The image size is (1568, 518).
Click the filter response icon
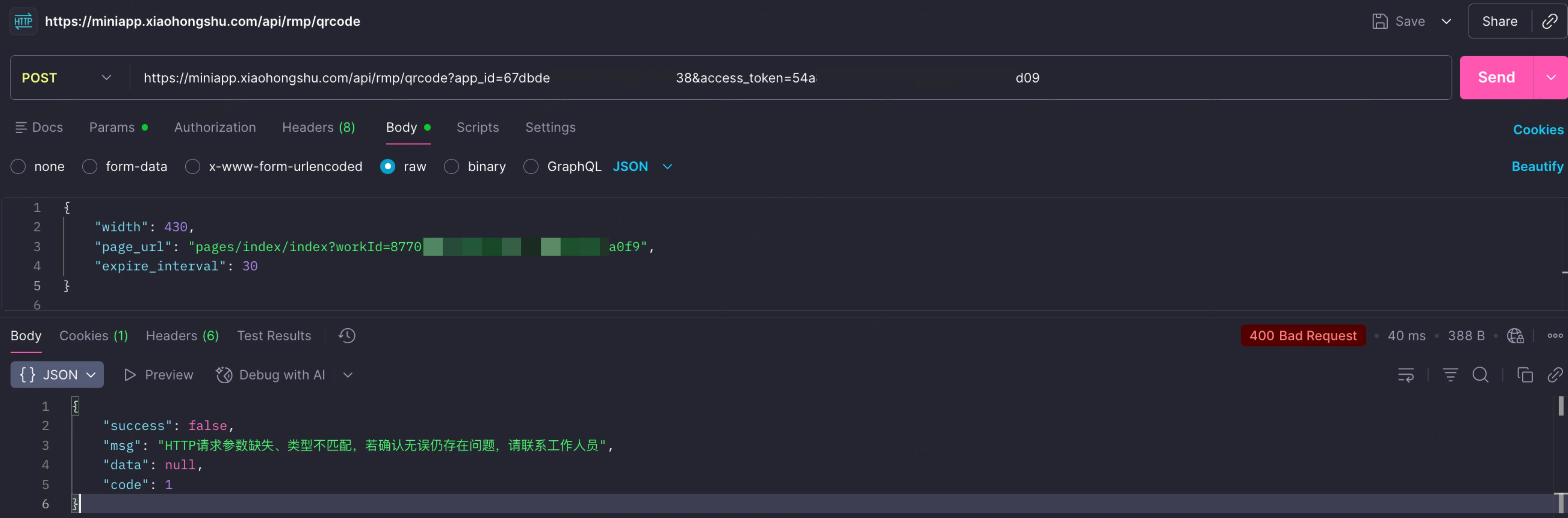point(1450,375)
